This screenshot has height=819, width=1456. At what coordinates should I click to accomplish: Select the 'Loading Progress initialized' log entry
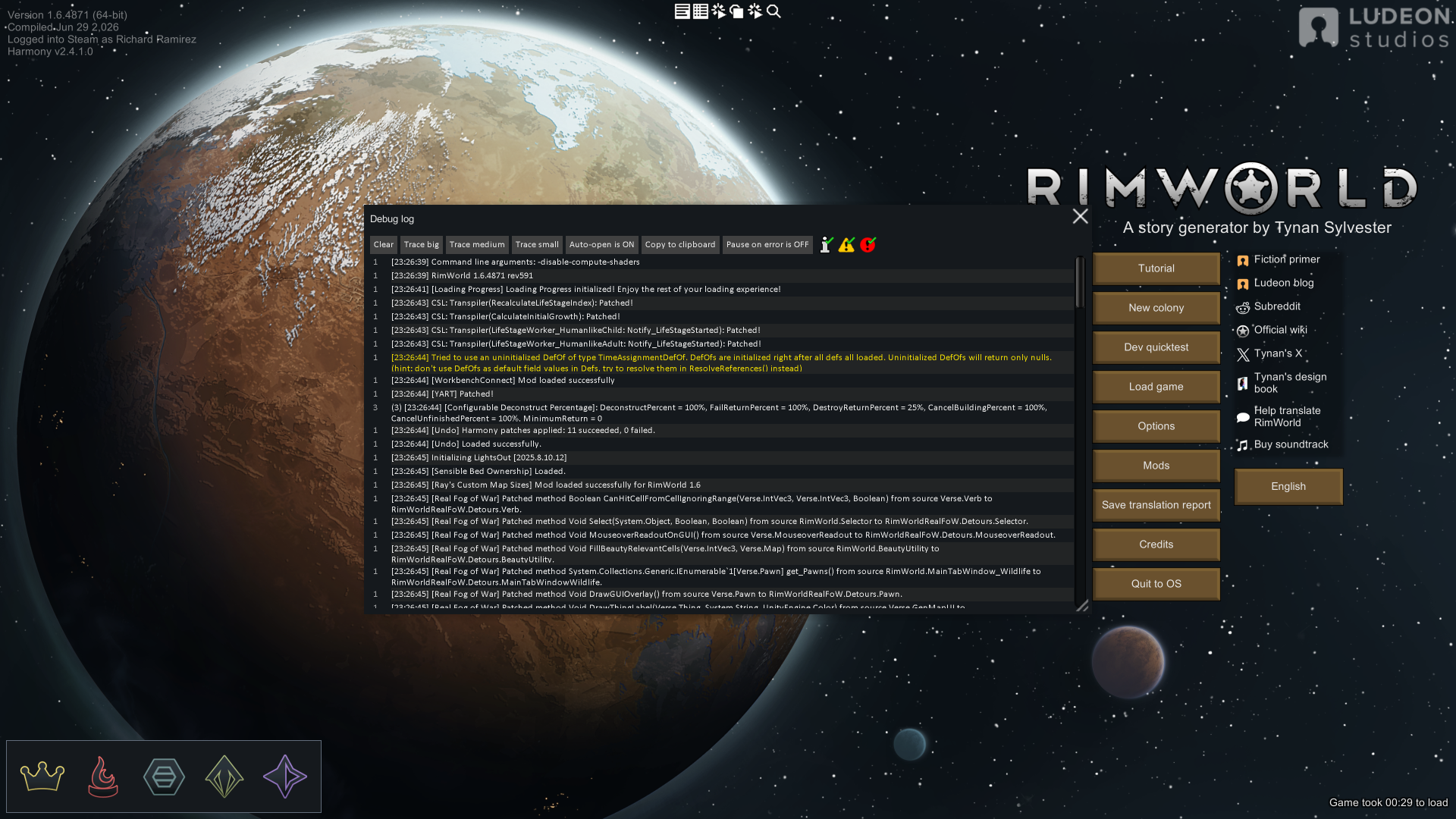tap(720, 289)
